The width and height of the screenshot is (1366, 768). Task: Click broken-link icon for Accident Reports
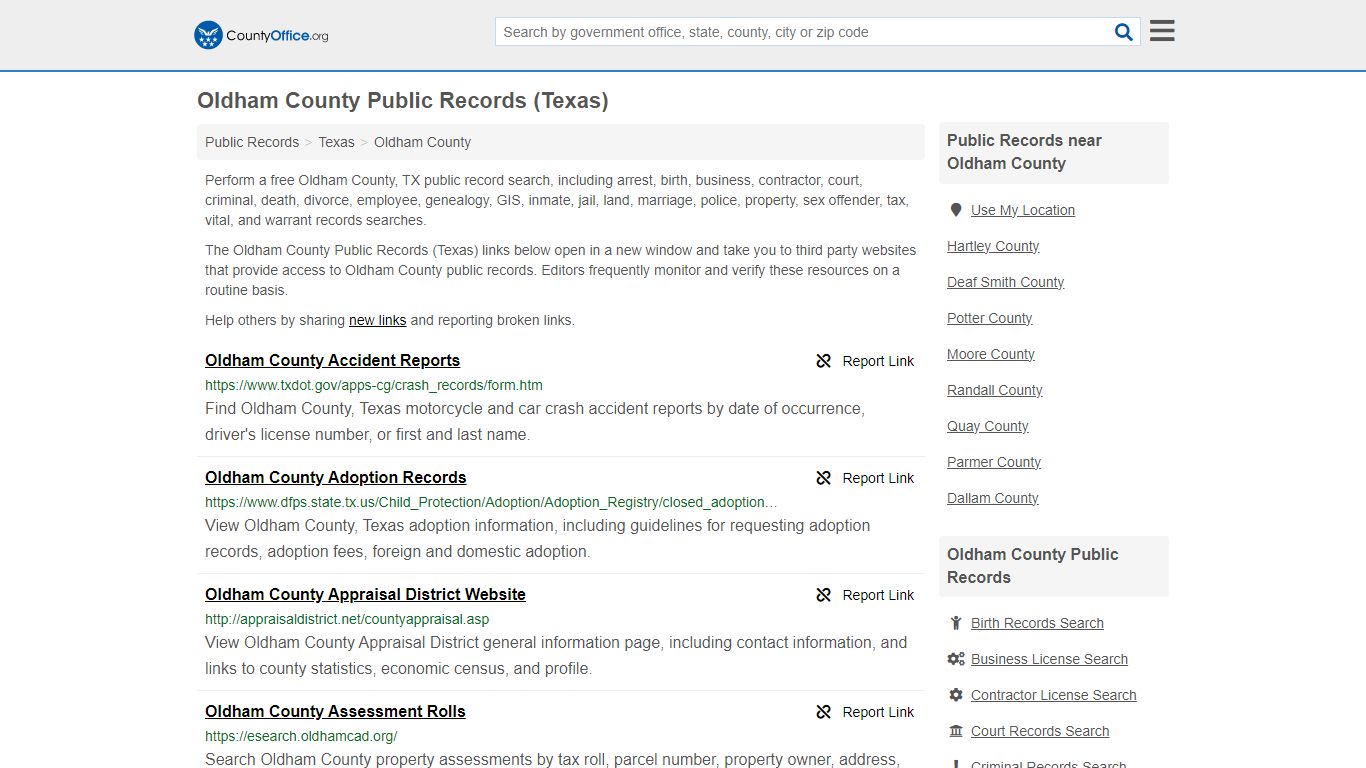(x=824, y=361)
